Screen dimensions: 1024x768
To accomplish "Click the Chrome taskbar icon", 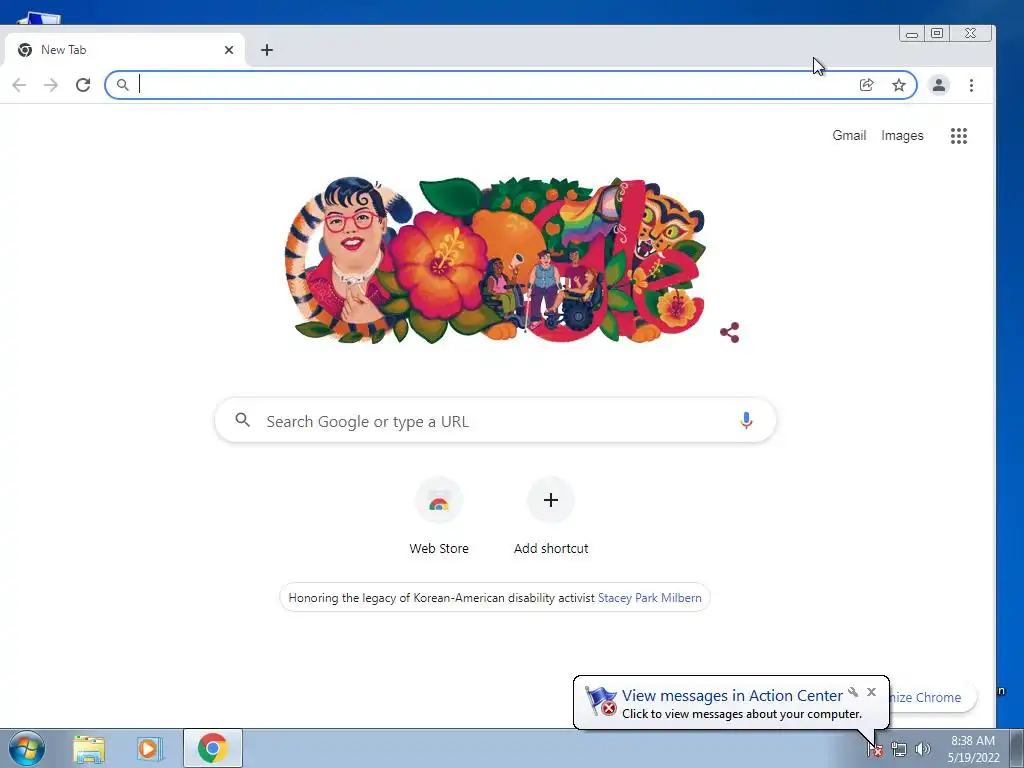I will (x=213, y=748).
